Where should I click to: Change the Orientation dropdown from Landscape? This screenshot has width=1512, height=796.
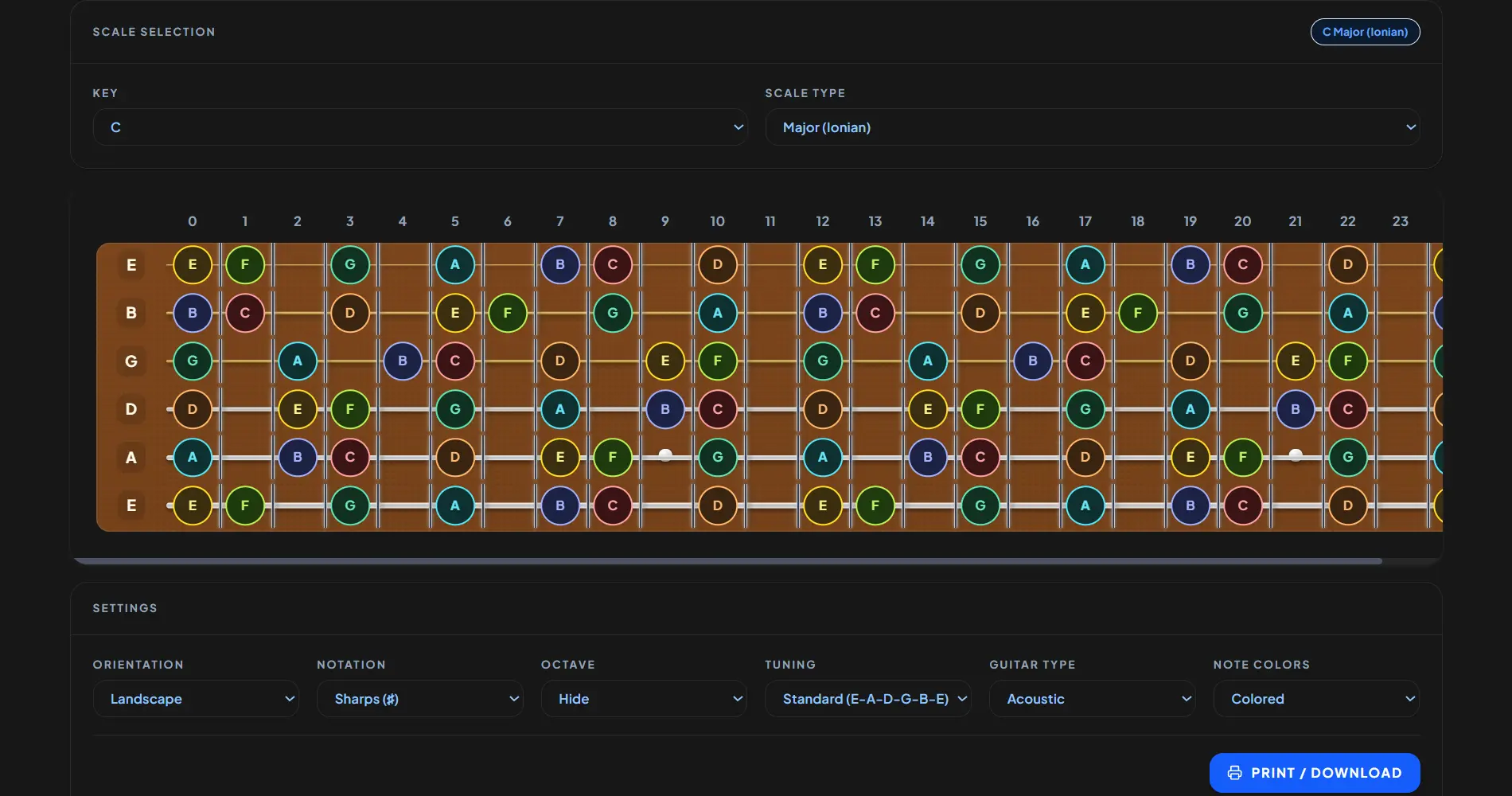pos(196,699)
